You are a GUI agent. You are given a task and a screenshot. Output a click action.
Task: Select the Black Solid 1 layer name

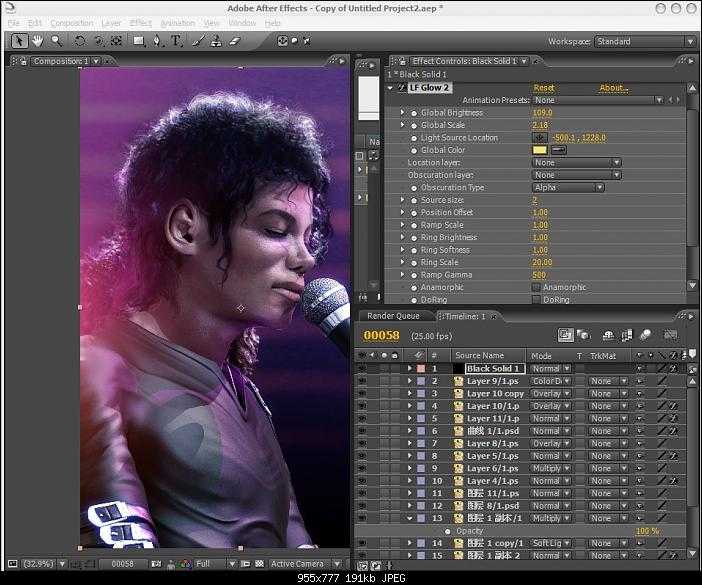(494, 368)
